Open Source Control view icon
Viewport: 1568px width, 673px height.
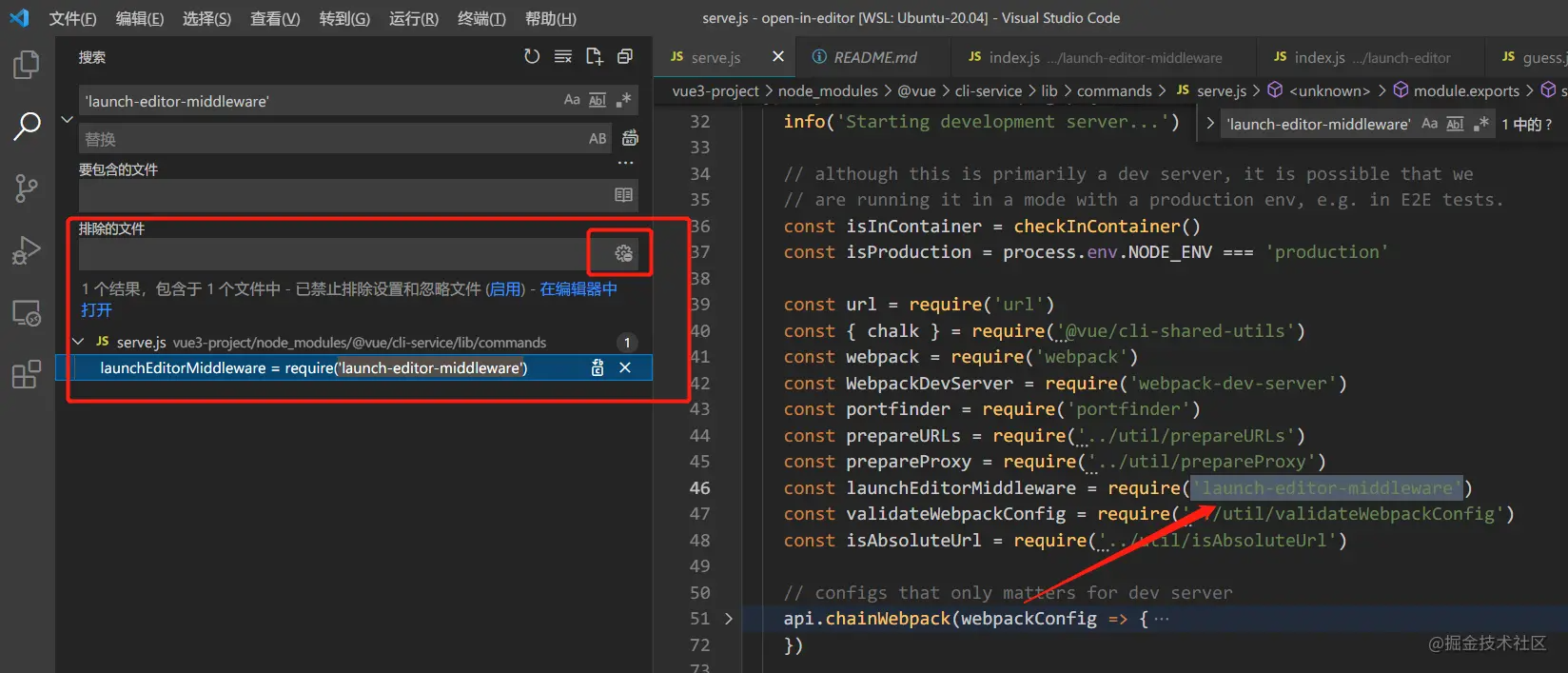tap(27, 188)
